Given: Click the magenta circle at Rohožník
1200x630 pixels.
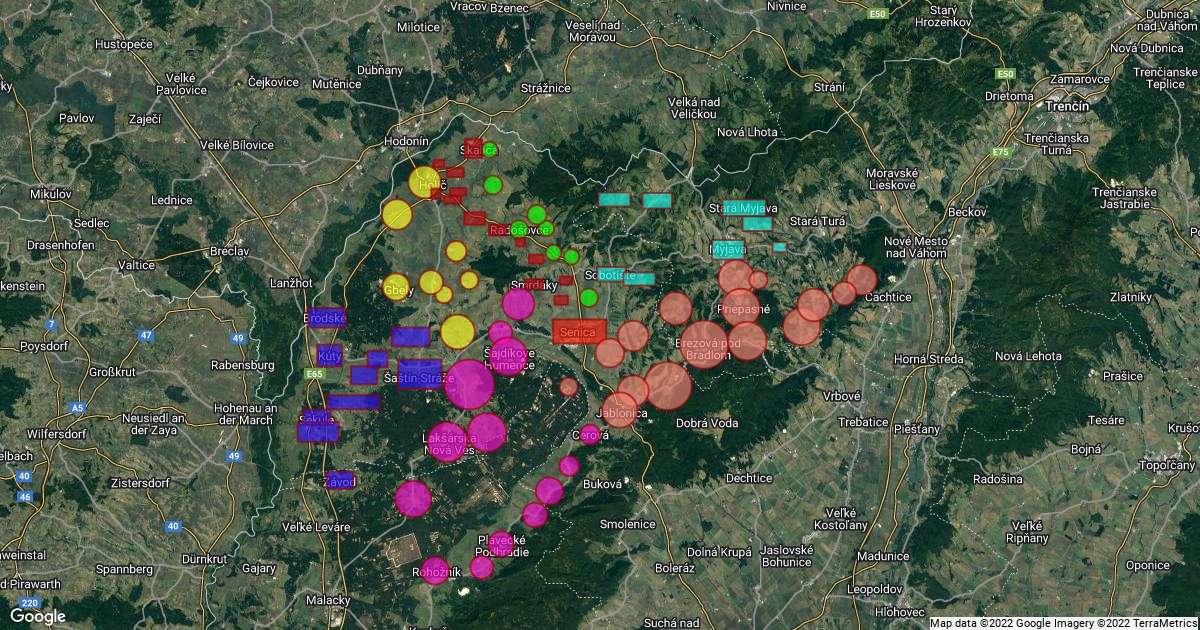Looking at the screenshot, I should pos(434,570).
